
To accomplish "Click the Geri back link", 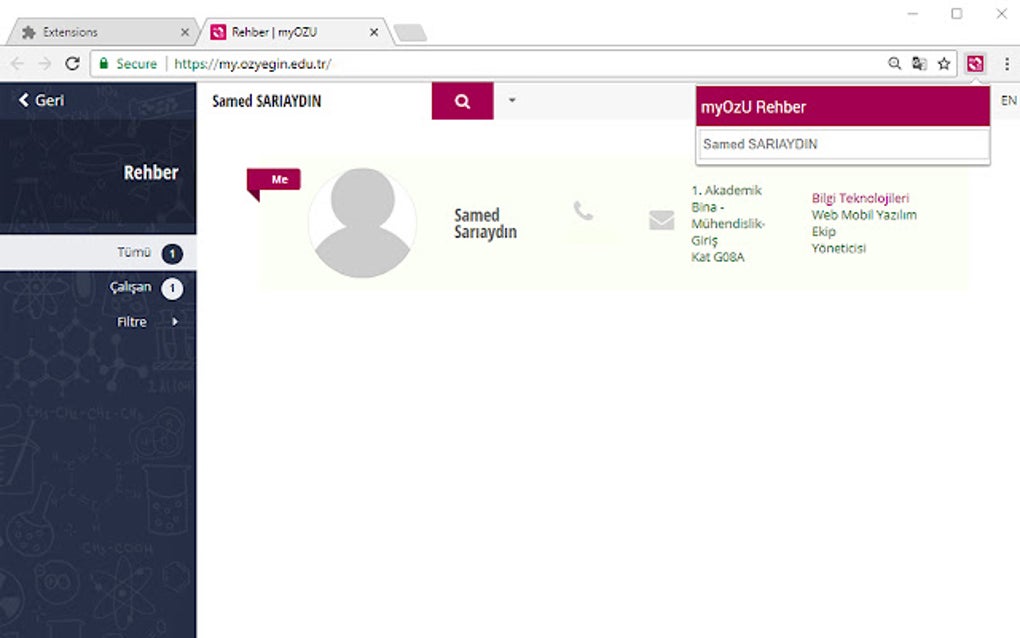I will 40,100.
